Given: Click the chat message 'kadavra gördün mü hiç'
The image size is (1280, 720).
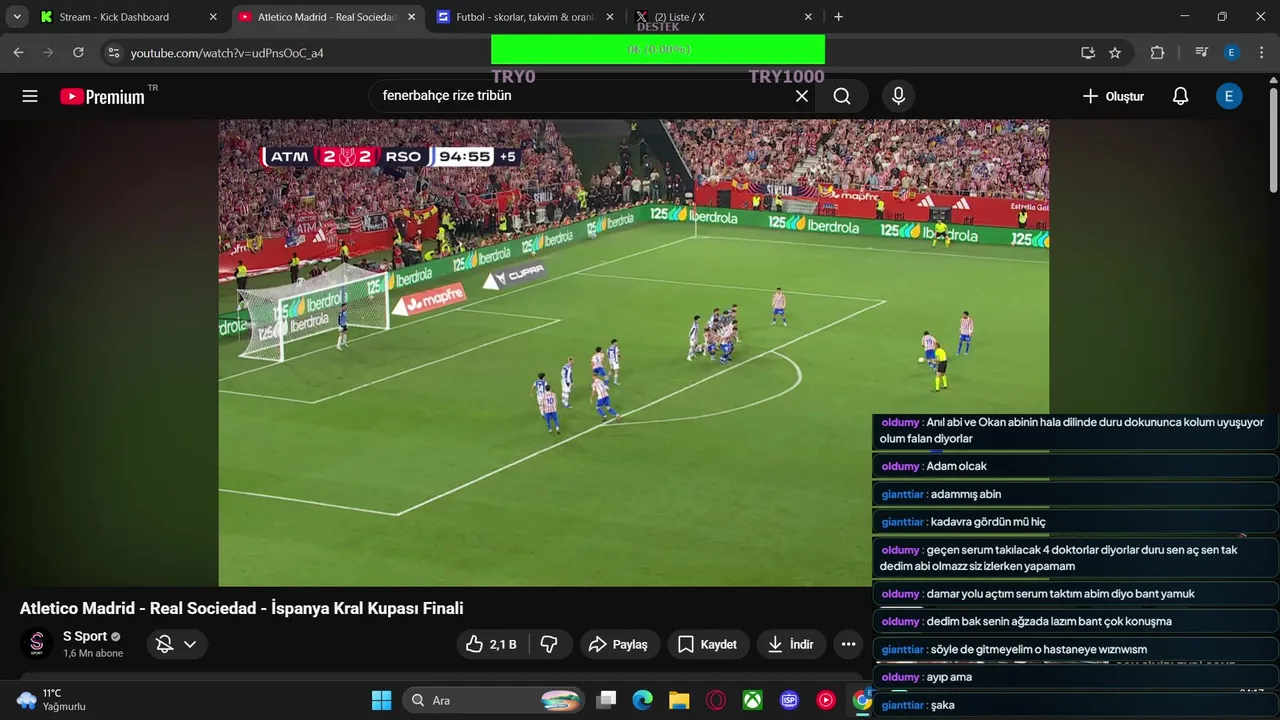Looking at the screenshot, I should tap(988, 522).
